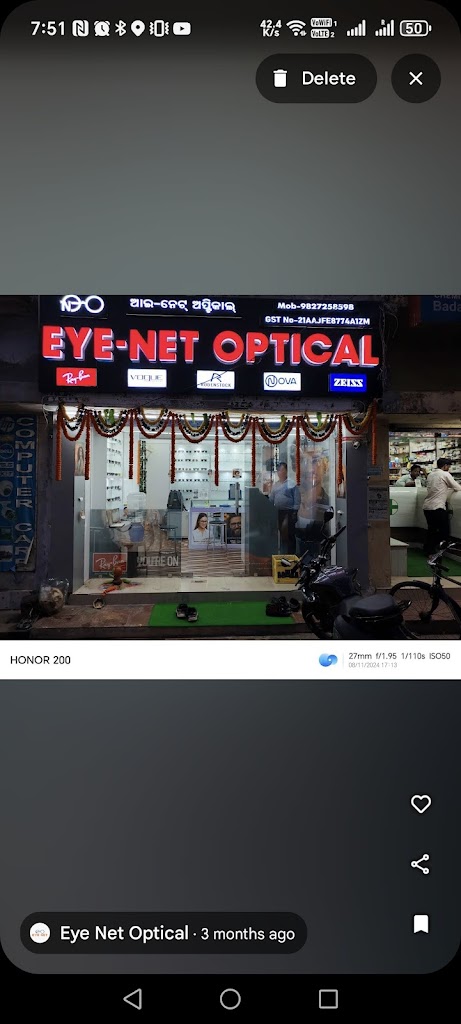Toggle the bookmark save icon
461x1024 pixels.
point(421,924)
